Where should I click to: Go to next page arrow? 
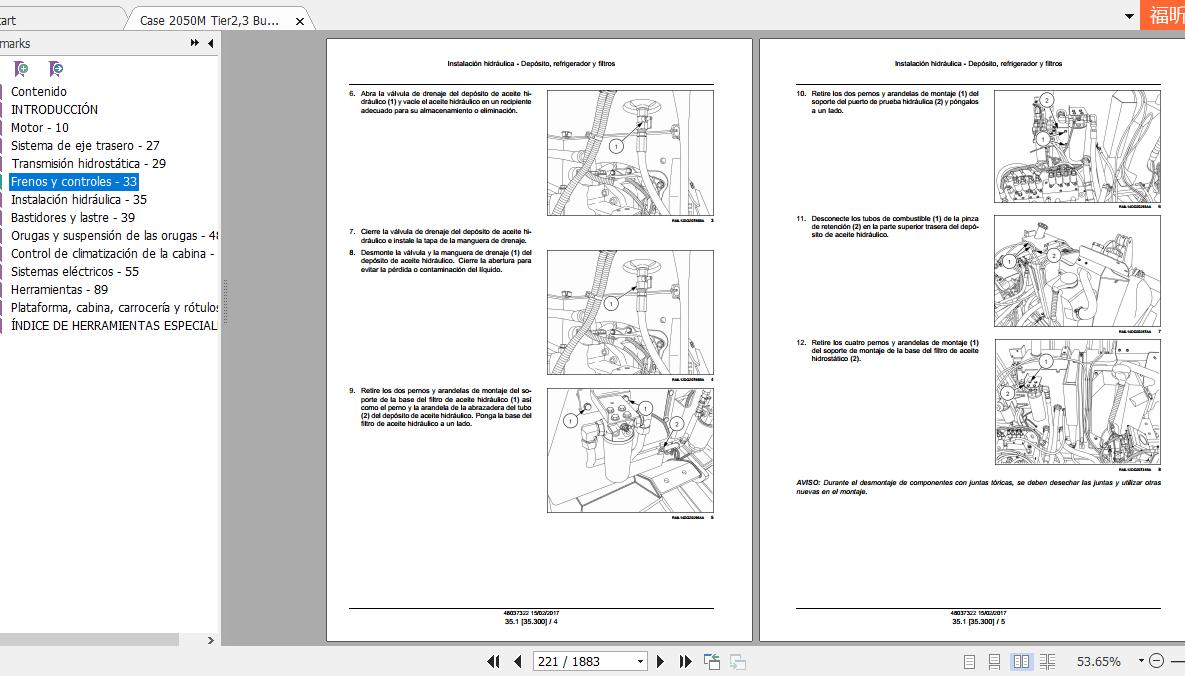coord(661,662)
